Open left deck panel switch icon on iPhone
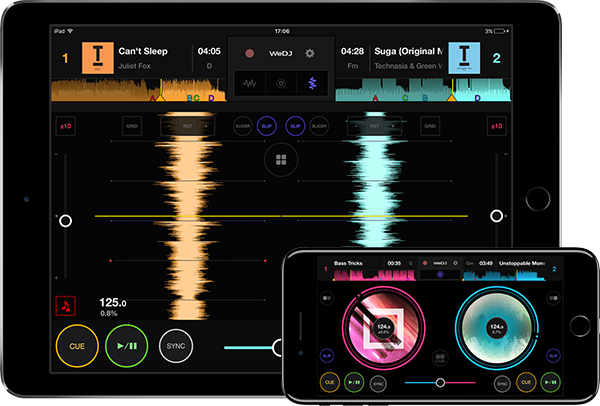 327,298
